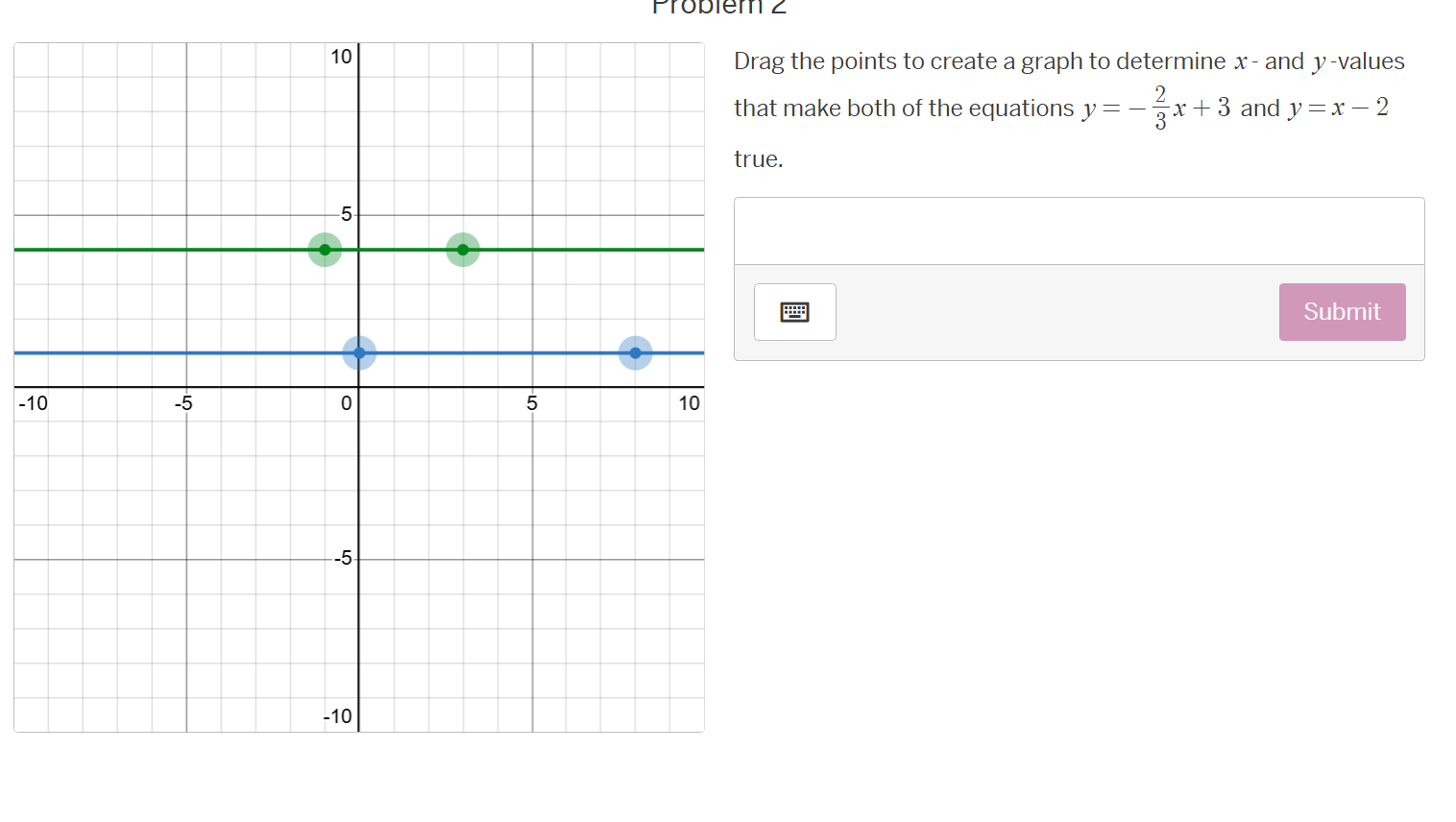Click the 10 label on the y-axis
This screenshot has height=822, width=1456.
coord(341,58)
